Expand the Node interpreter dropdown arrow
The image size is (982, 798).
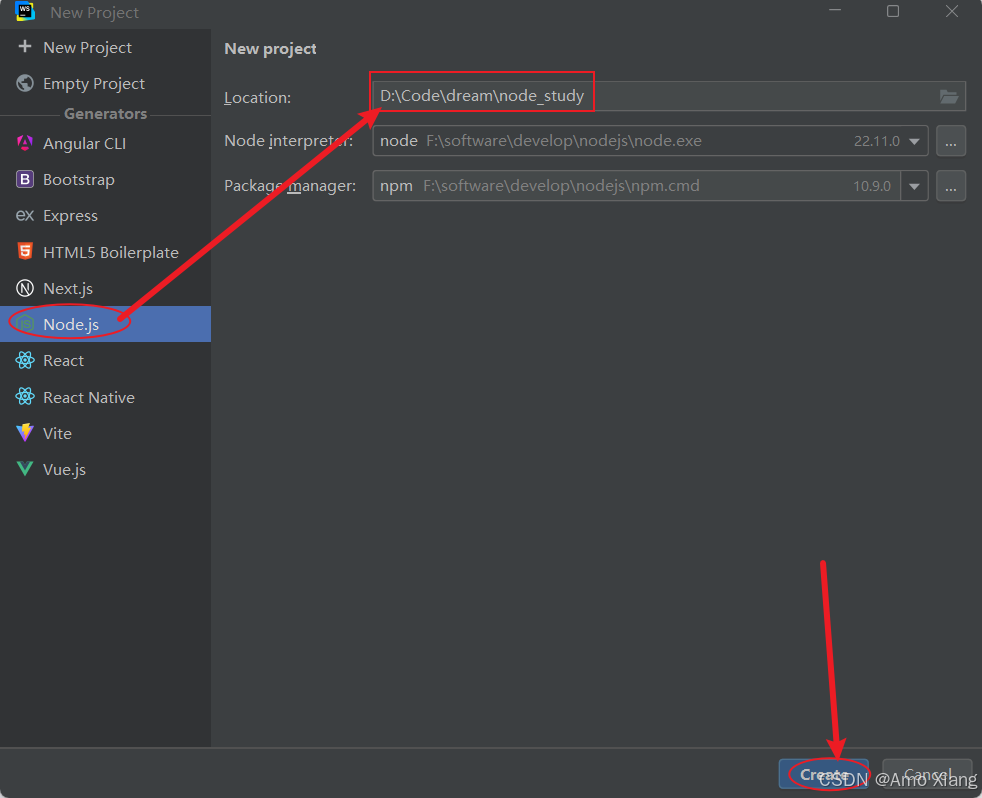(x=914, y=142)
